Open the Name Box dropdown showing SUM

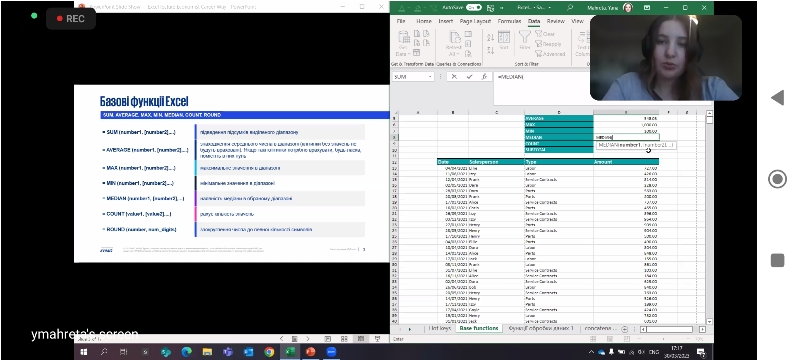430,76
